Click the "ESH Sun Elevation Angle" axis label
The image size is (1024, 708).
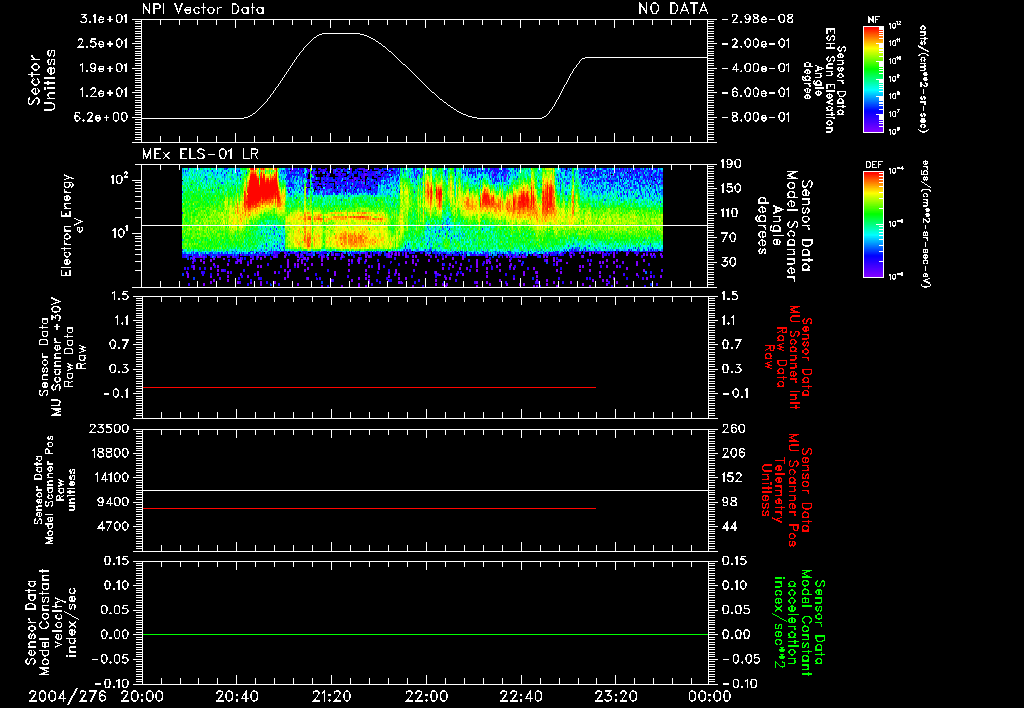coord(822,80)
